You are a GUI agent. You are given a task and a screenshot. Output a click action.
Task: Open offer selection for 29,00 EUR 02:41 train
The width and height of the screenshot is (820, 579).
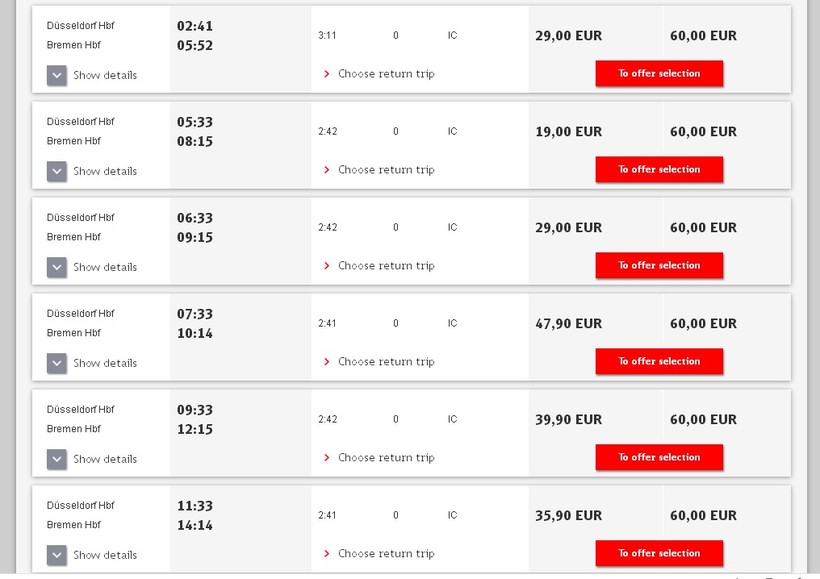coord(659,74)
